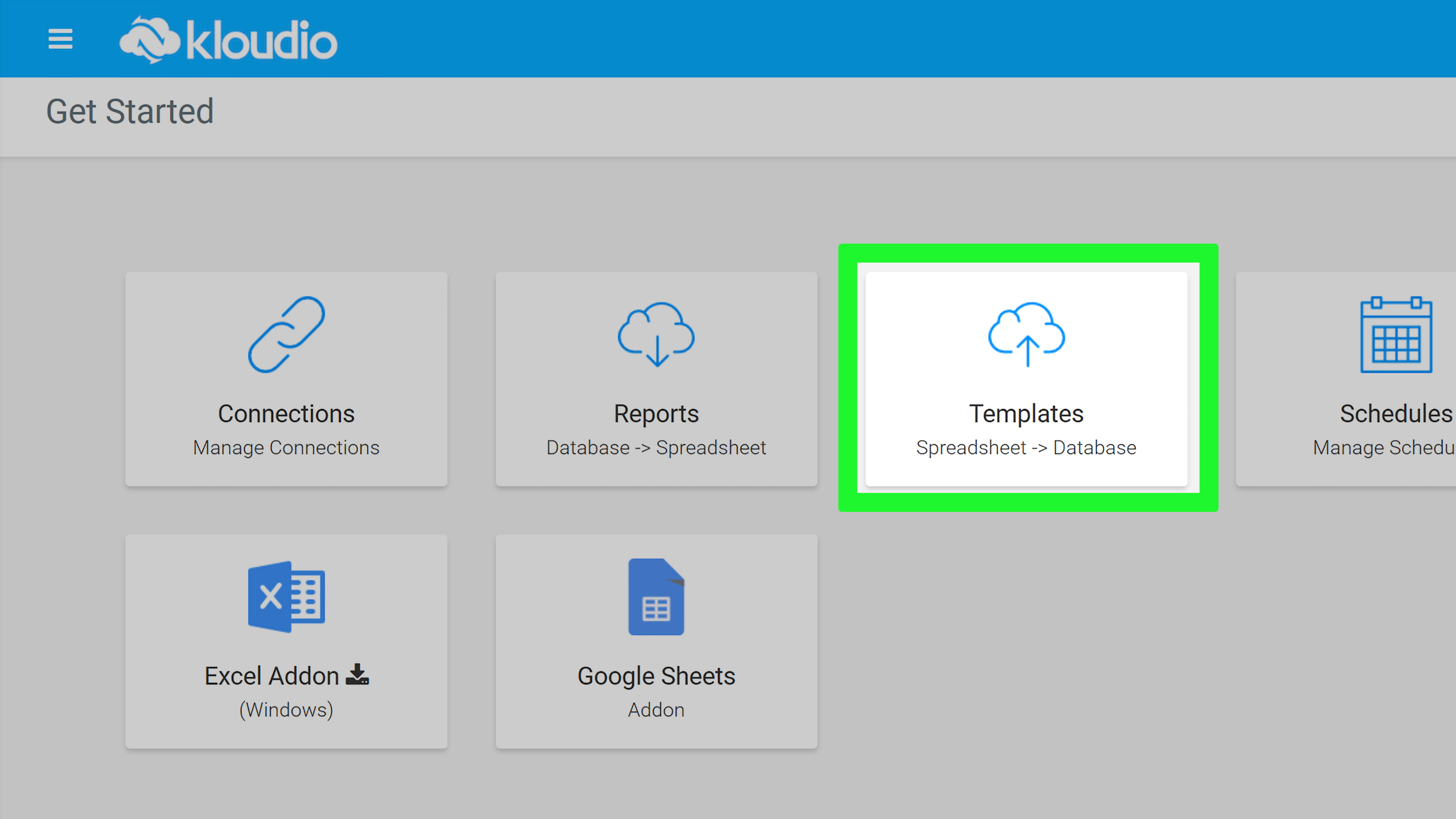Open the Templates card title
This screenshot has width=1456, height=819.
pyautogui.click(x=1026, y=414)
